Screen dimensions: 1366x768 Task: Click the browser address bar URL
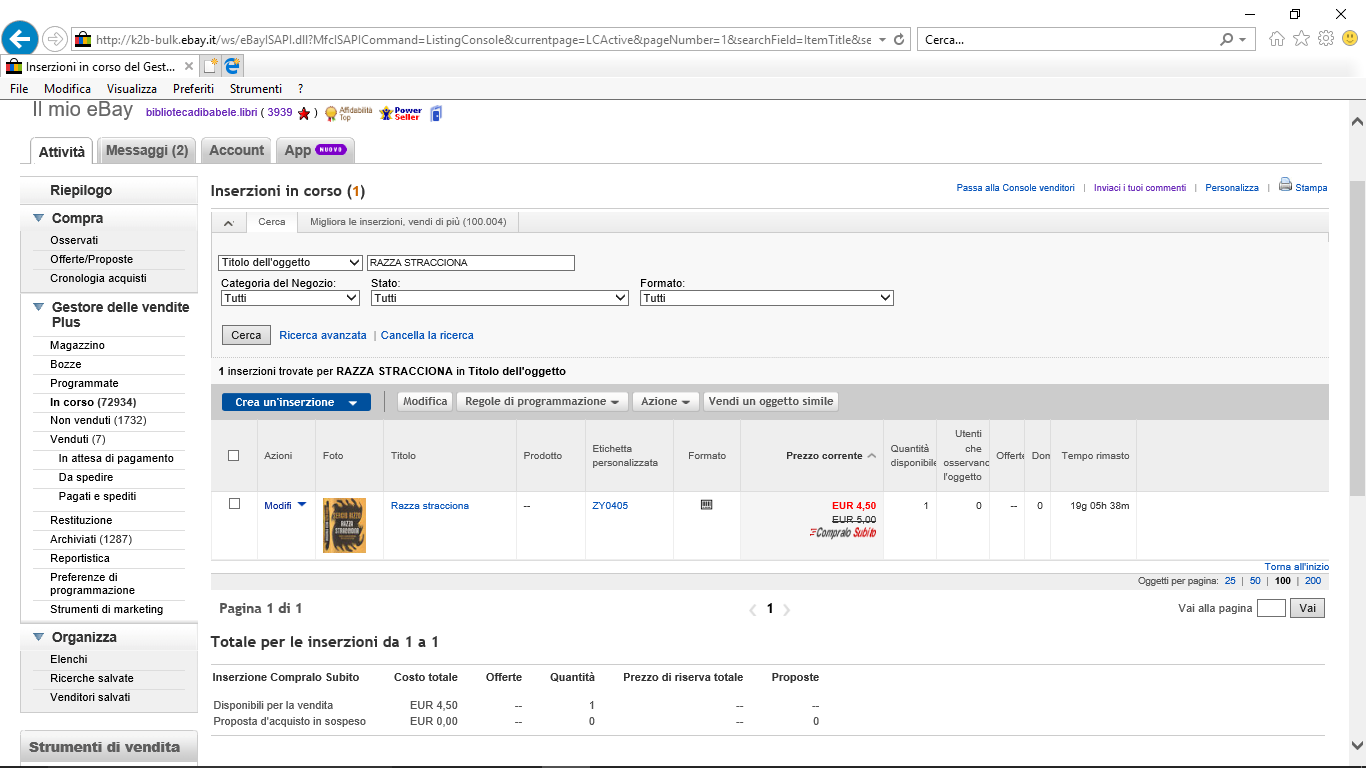[483, 40]
